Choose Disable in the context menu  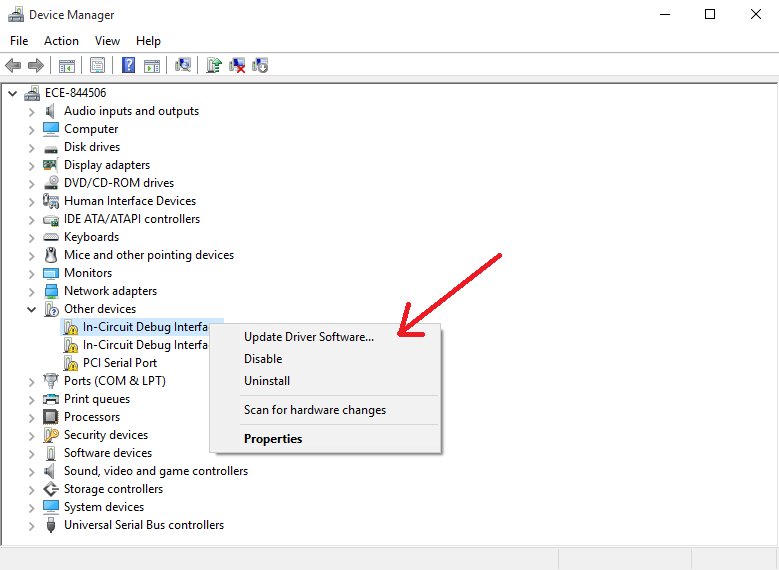pyautogui.click(x=325, y=359)
